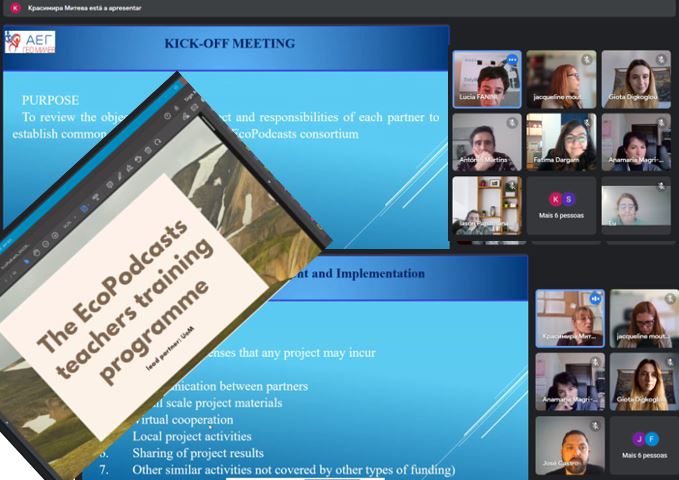Click the muted mic icon on Giota's top tile

click(660, 60)
